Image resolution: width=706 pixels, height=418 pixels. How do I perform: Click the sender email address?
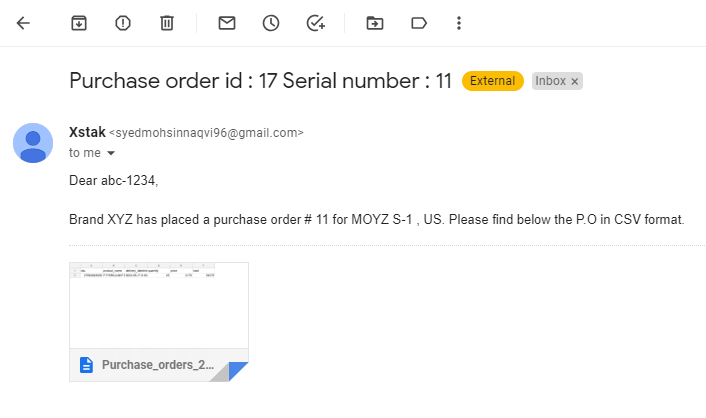pos(205,133)
